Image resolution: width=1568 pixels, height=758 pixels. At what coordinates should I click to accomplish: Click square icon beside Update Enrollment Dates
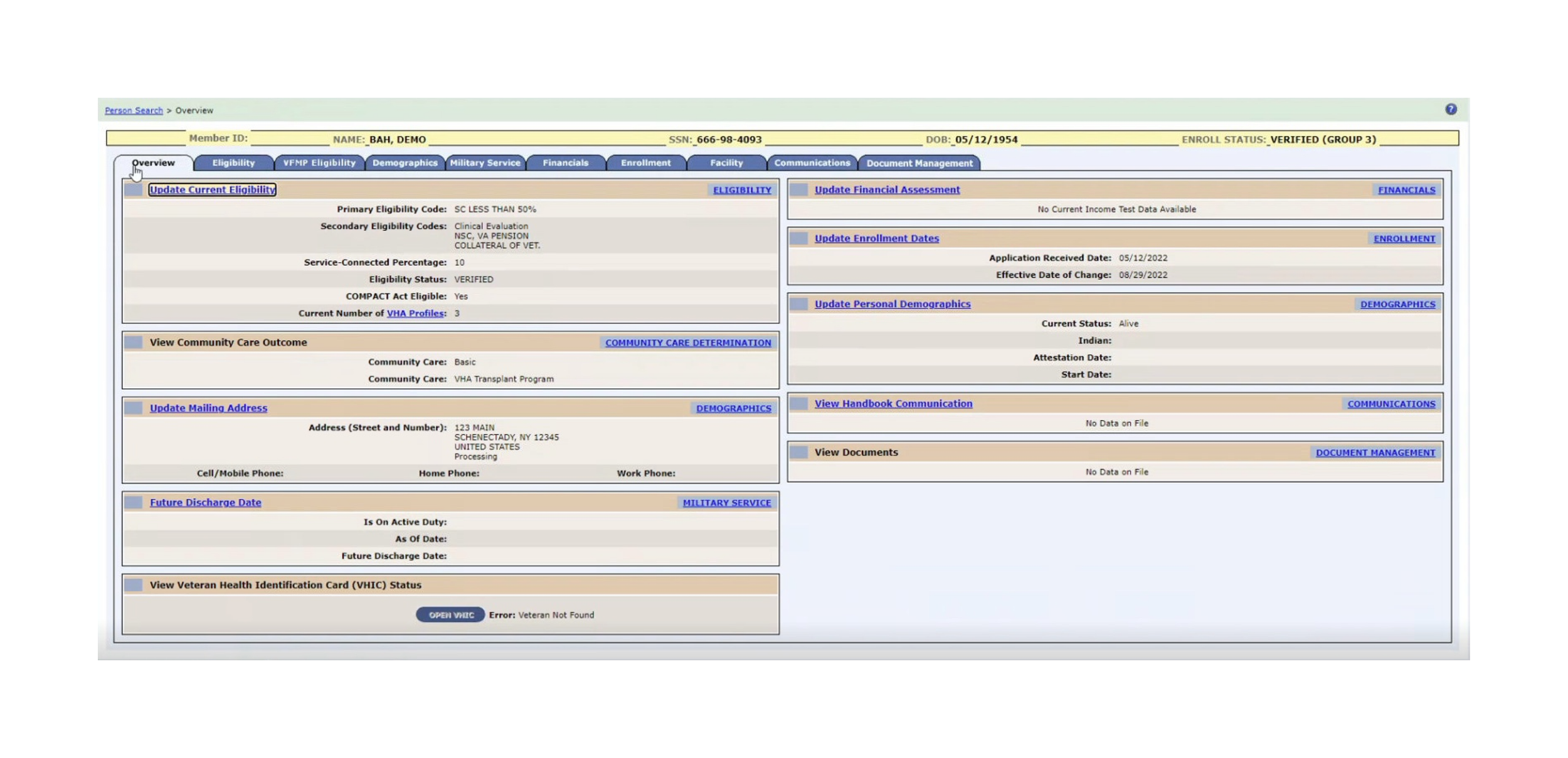[x=798, y=238]
